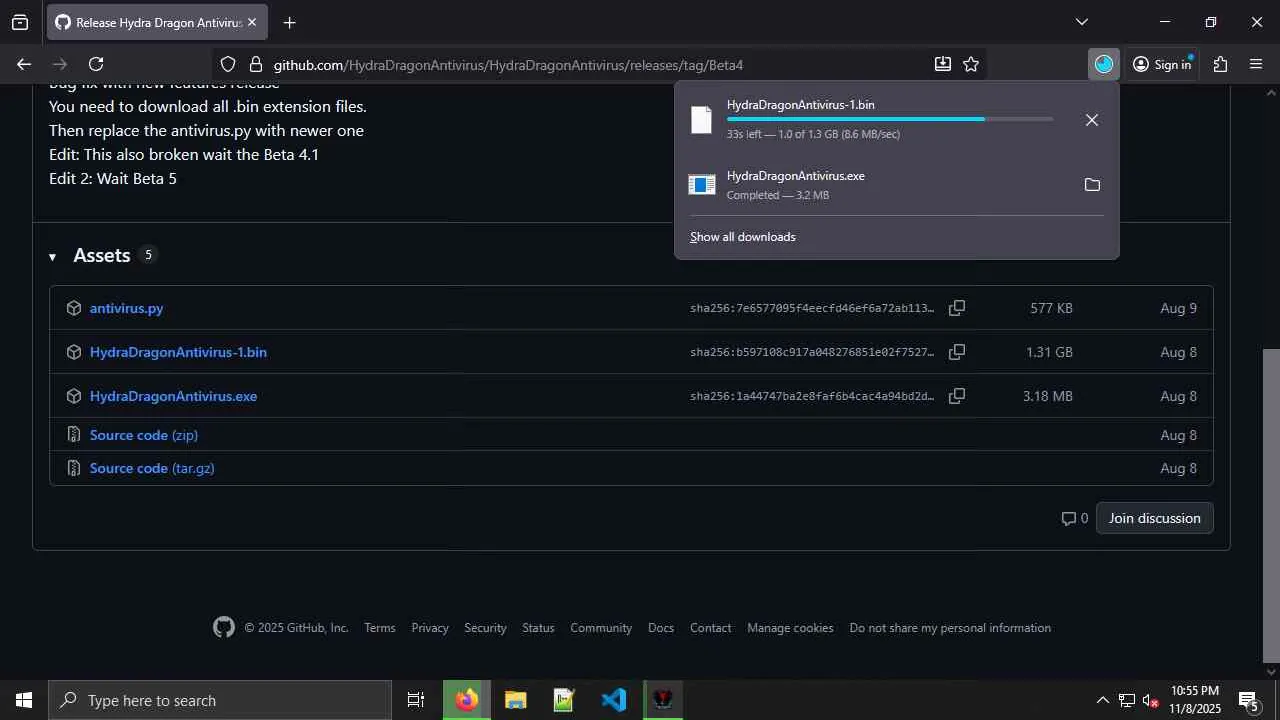Screen dimensions: 1280x720
Task: Click the network icon in system tray
Action: (x=1126, y=700)
